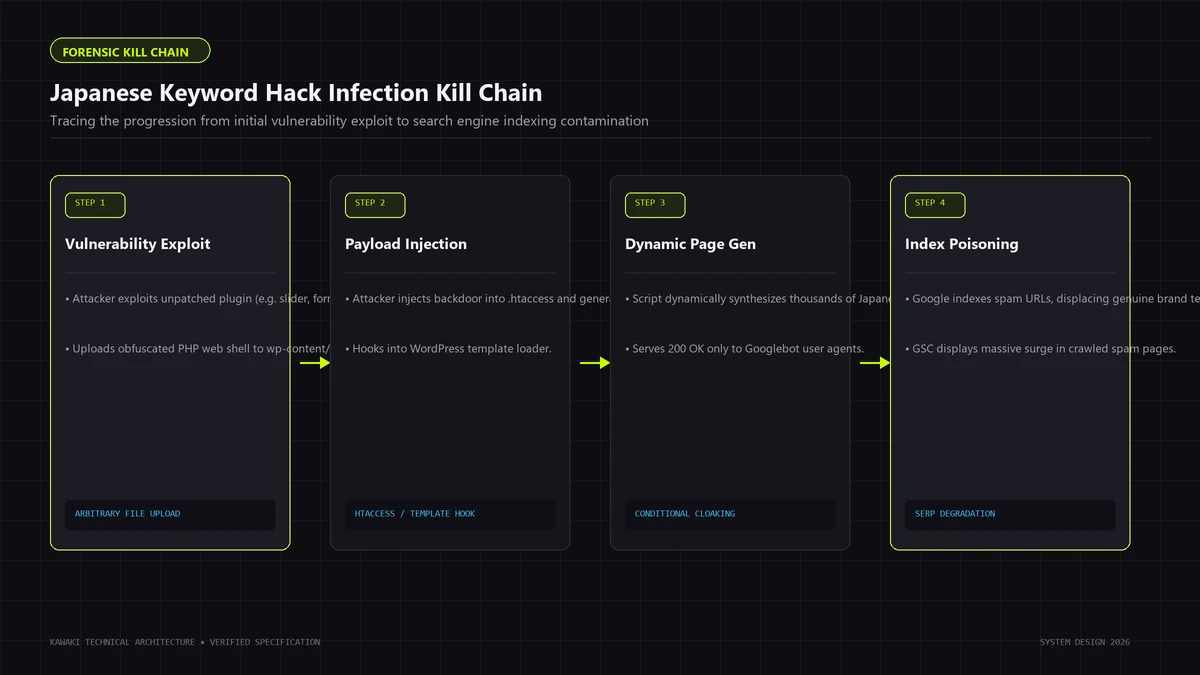The width and height of the screenshot is (1200, 675).
Task: Click the STEP 3 badge
Action: coord(655,204)
